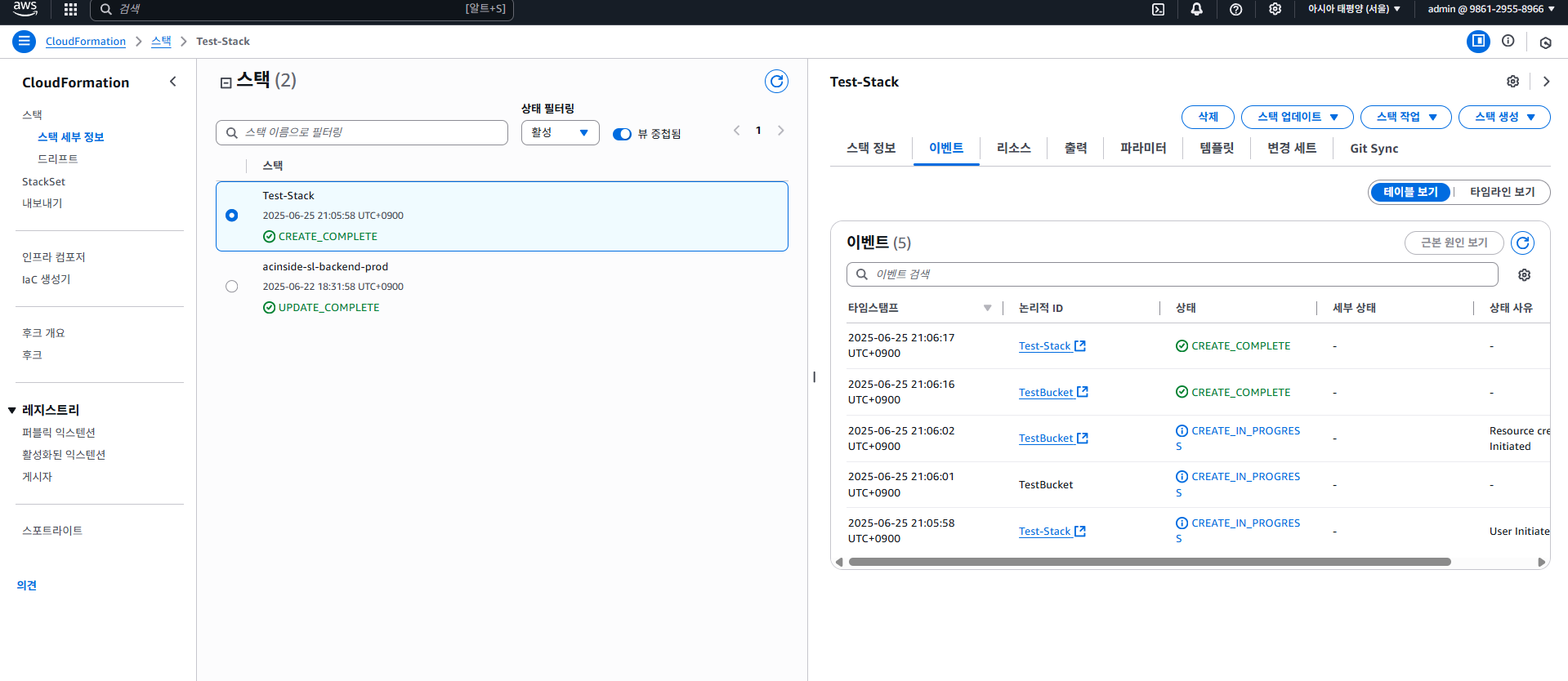This screenshot has width=1568, height=681.
Task: Focus the AWS global search box
Action: [302, 9]
